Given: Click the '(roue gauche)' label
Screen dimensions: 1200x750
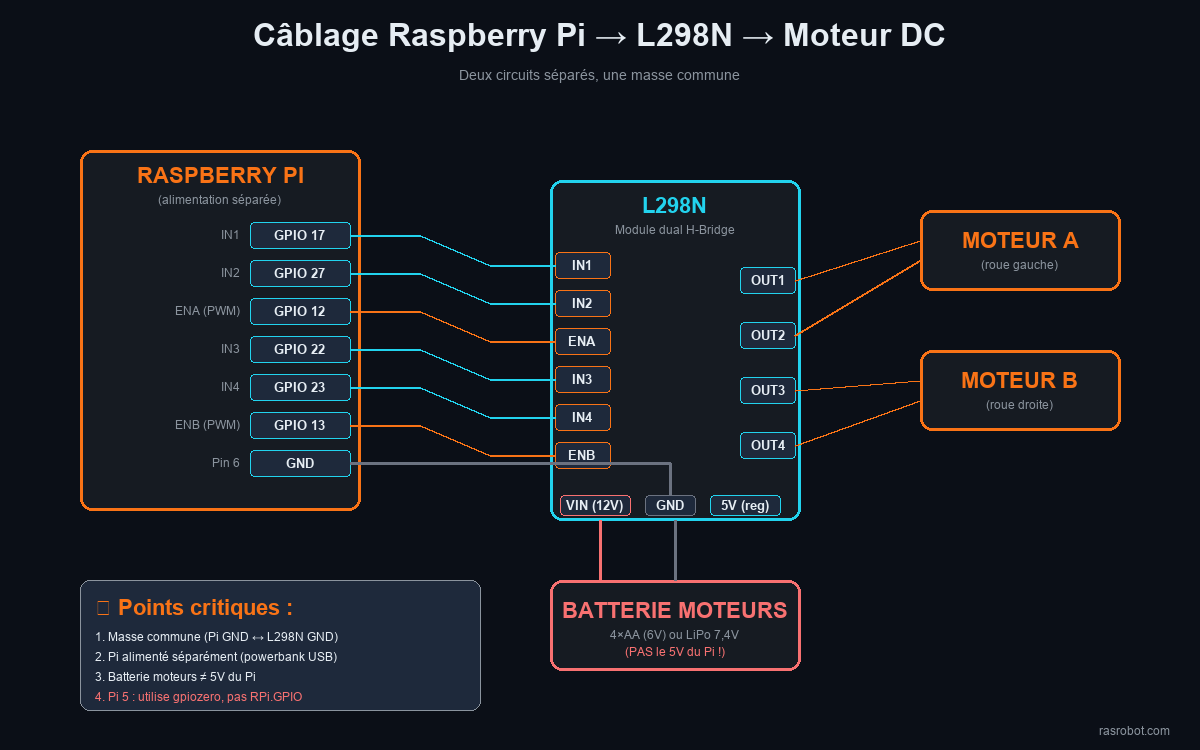Looking at the screenshot, I should [x=1020, y=265].
